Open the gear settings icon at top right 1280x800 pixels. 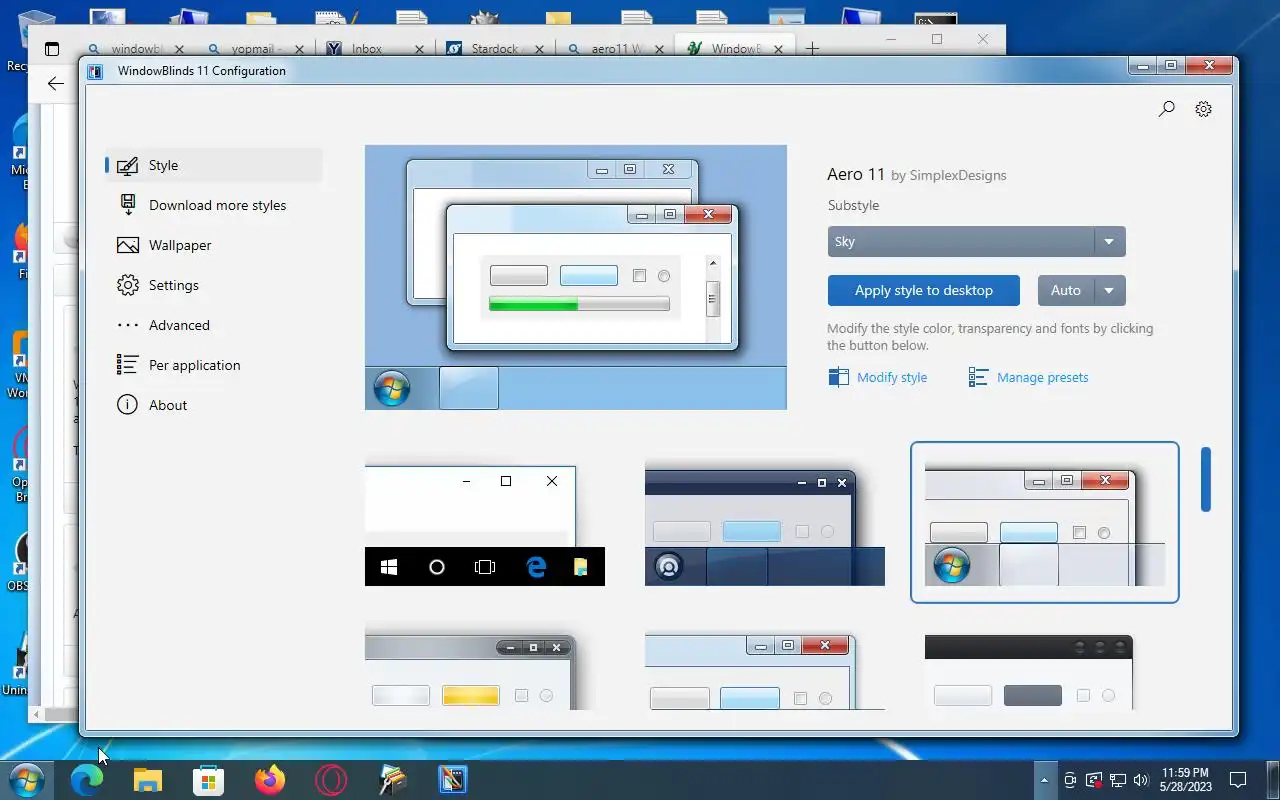(x=1203, y=109)
